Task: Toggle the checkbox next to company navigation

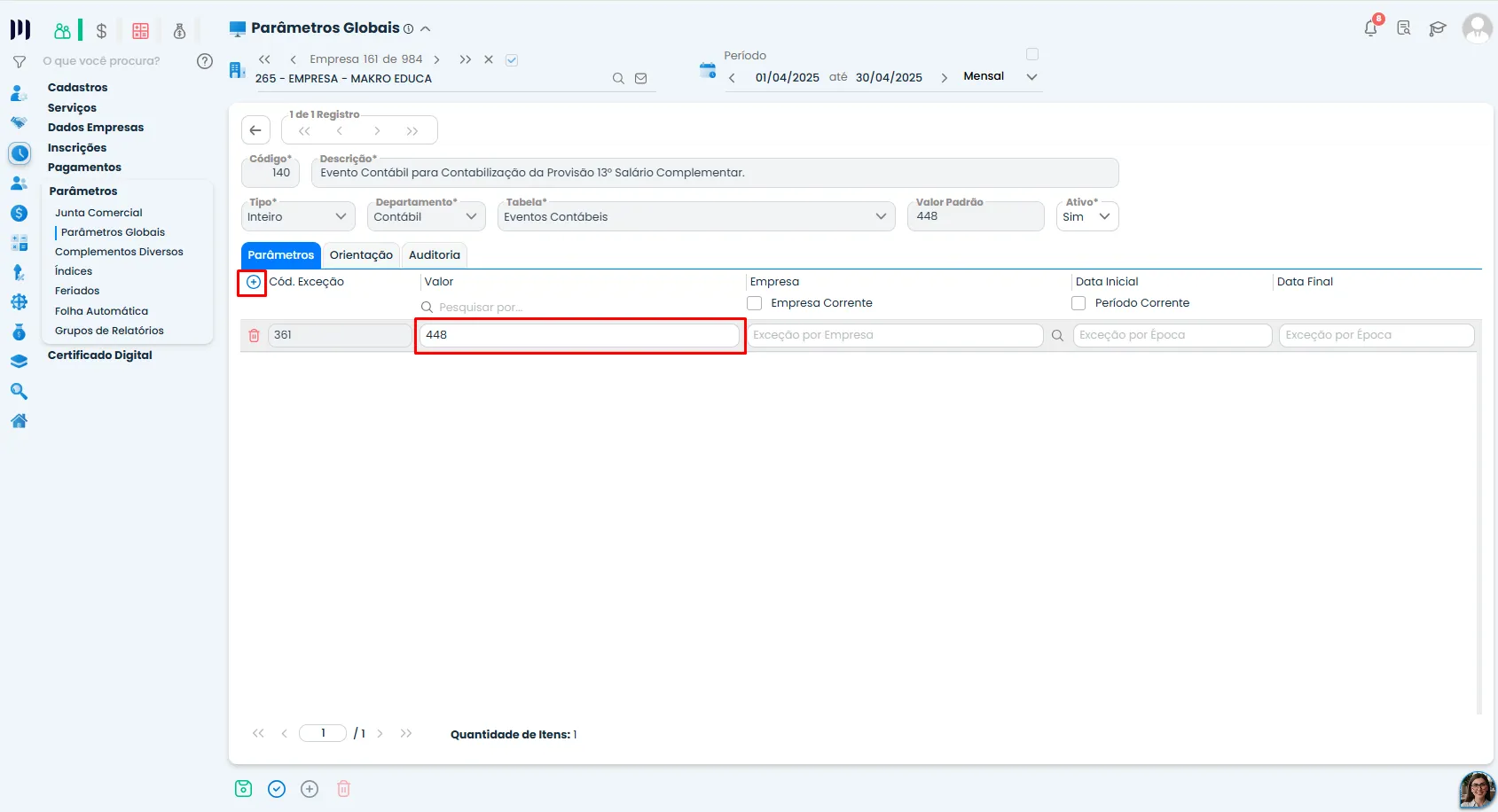Action: point(512,60)
